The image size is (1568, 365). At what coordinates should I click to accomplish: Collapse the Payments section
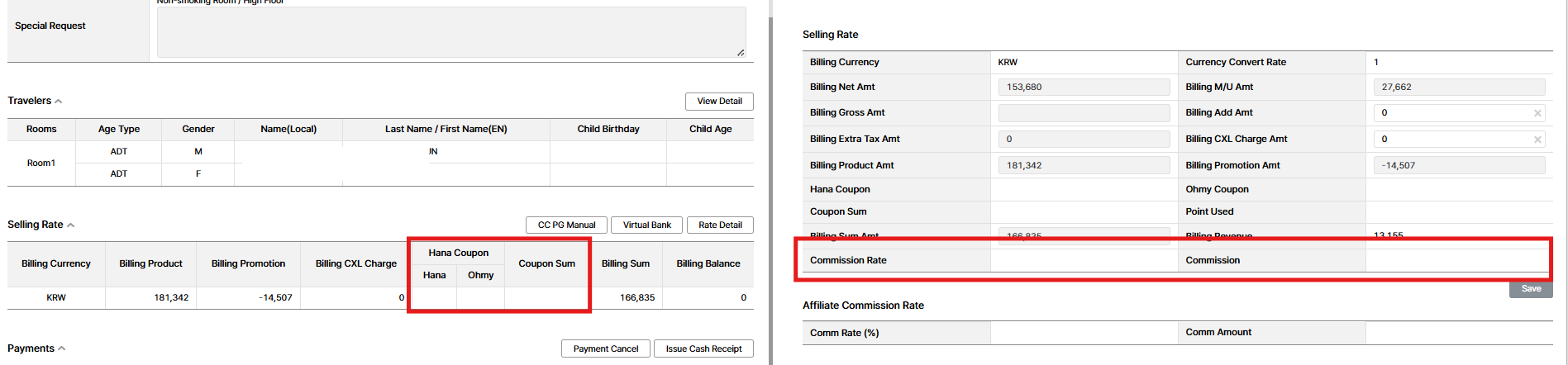(x=62, y=349)
